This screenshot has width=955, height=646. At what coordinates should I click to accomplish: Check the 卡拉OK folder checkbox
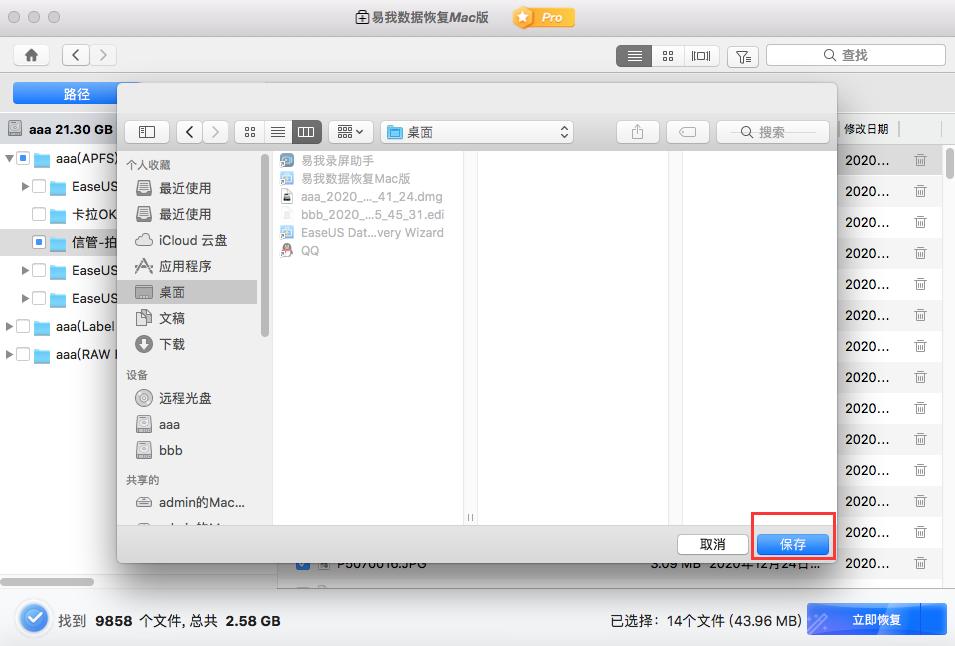pyautogui.click(x=39, y=214)
